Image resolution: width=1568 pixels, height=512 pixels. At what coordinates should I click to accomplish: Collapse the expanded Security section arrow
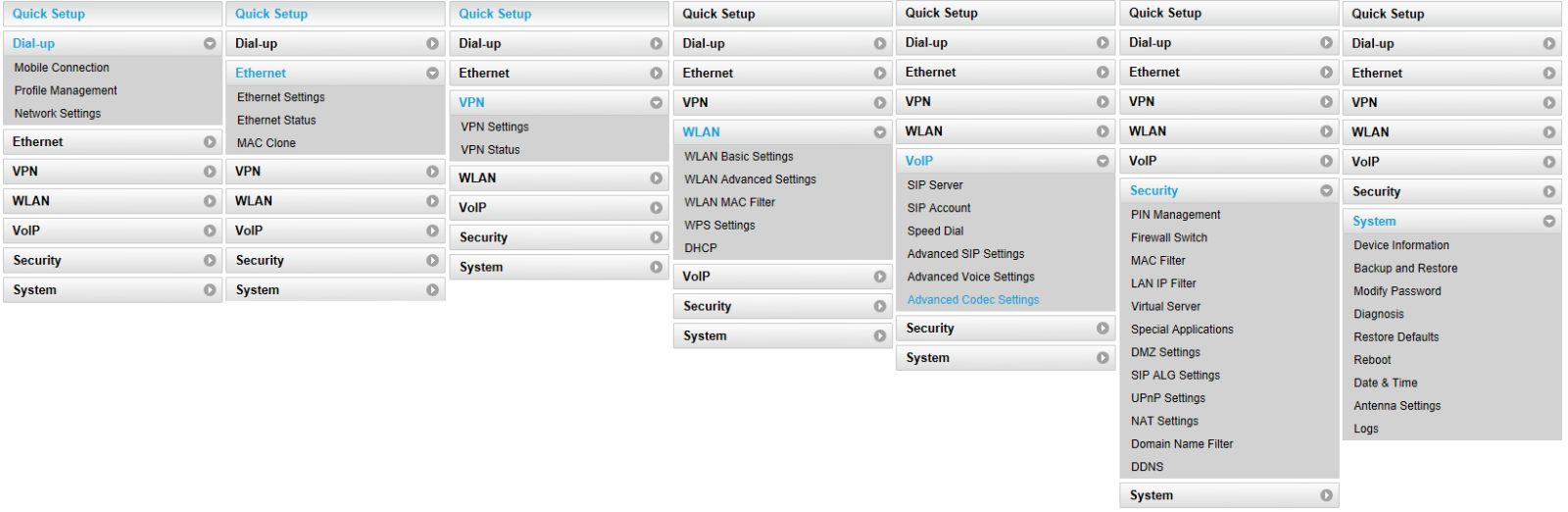(1326, 190)
